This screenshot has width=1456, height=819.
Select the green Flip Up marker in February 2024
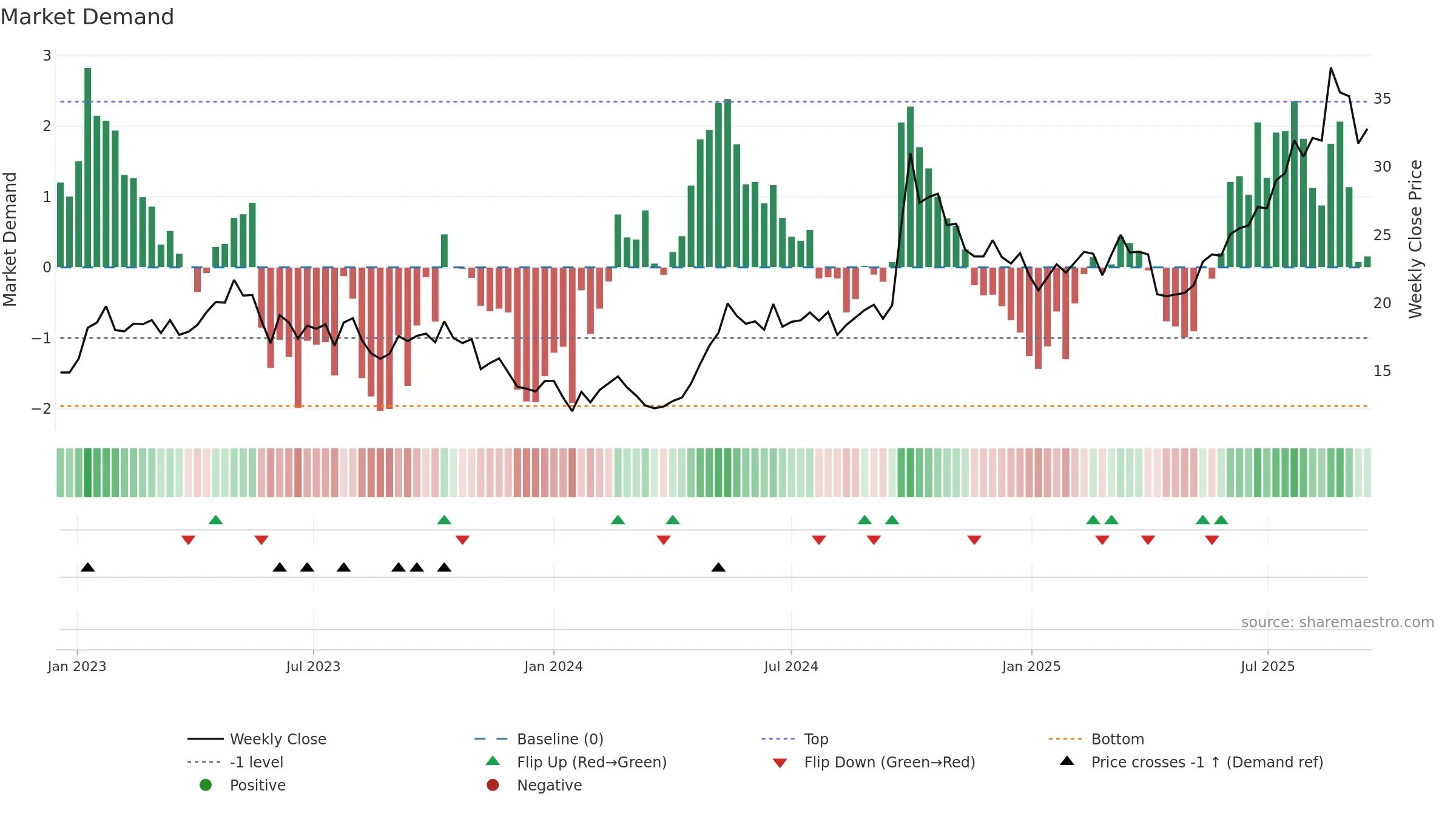[618, 520]
